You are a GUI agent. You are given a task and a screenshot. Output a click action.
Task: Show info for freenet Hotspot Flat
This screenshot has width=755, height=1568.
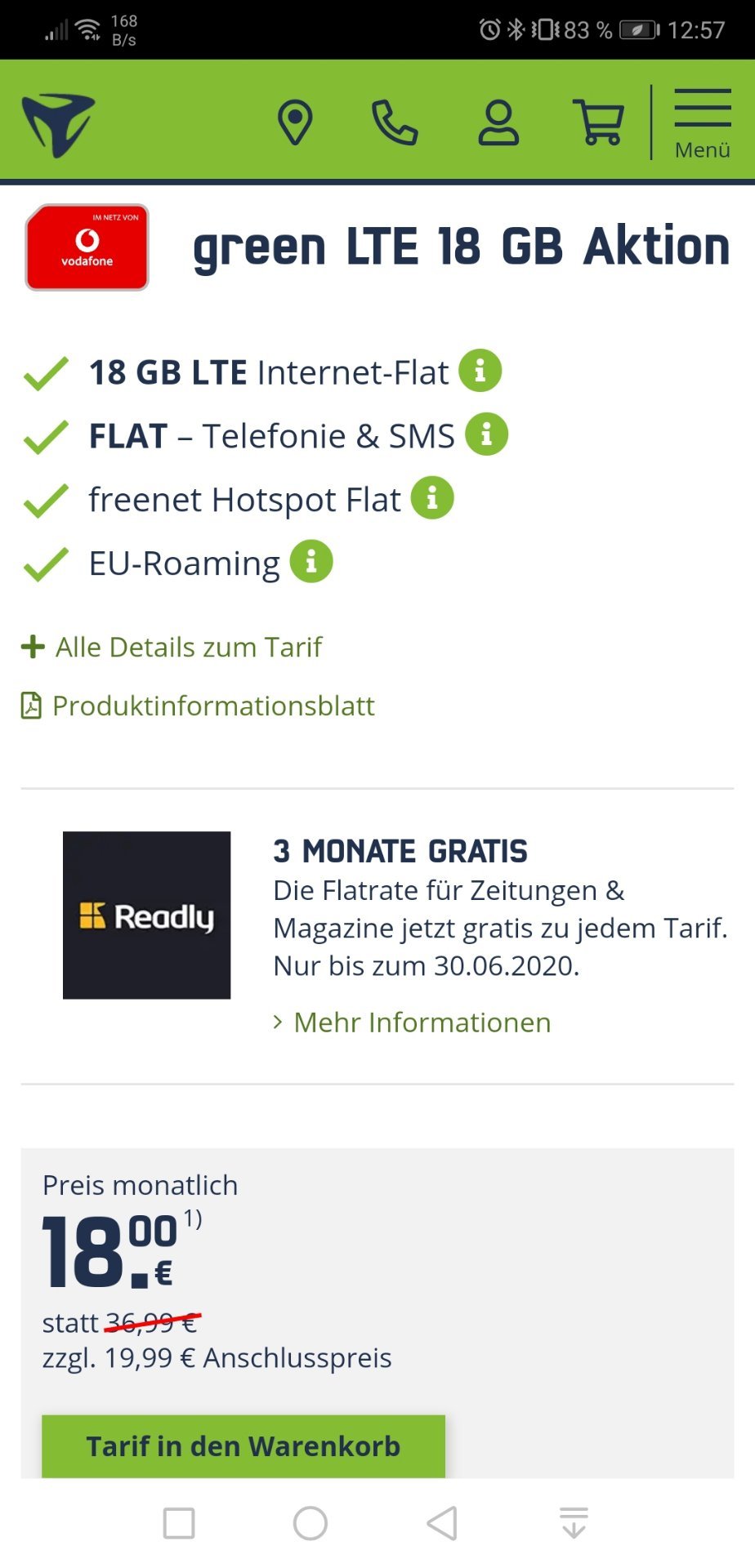[x=432, y=497]
